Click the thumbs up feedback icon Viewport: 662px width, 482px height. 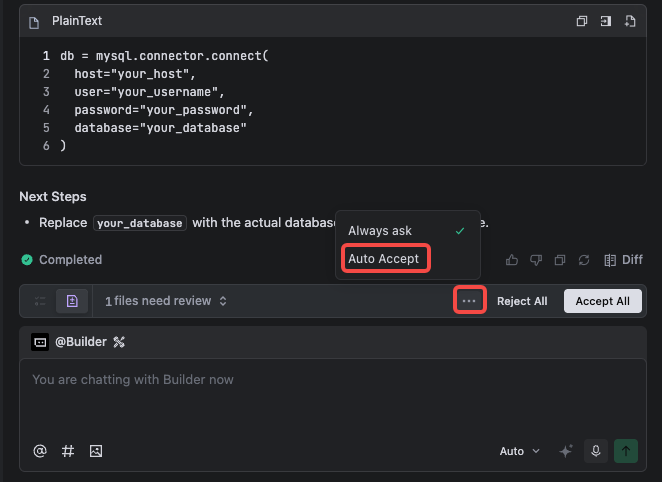[513, 260]
